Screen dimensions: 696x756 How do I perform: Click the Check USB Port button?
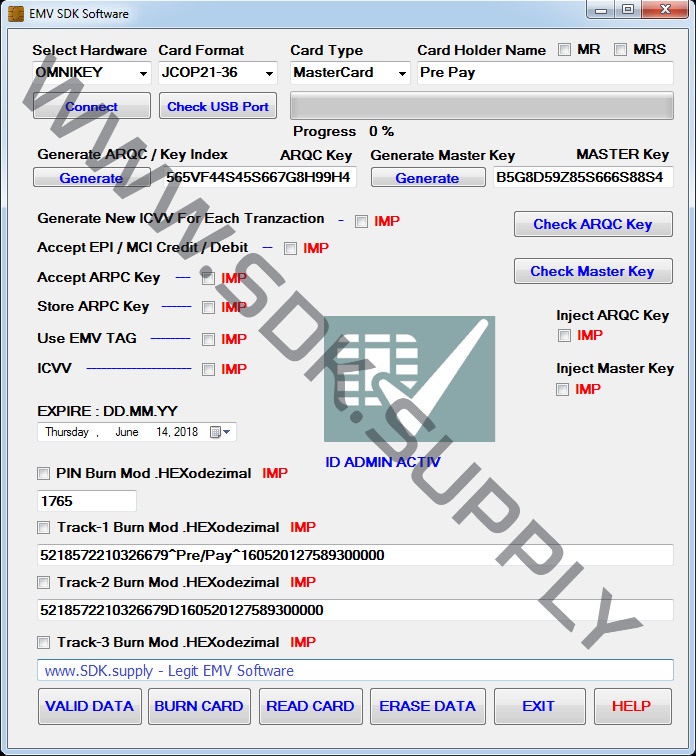[x=218, y=106]
